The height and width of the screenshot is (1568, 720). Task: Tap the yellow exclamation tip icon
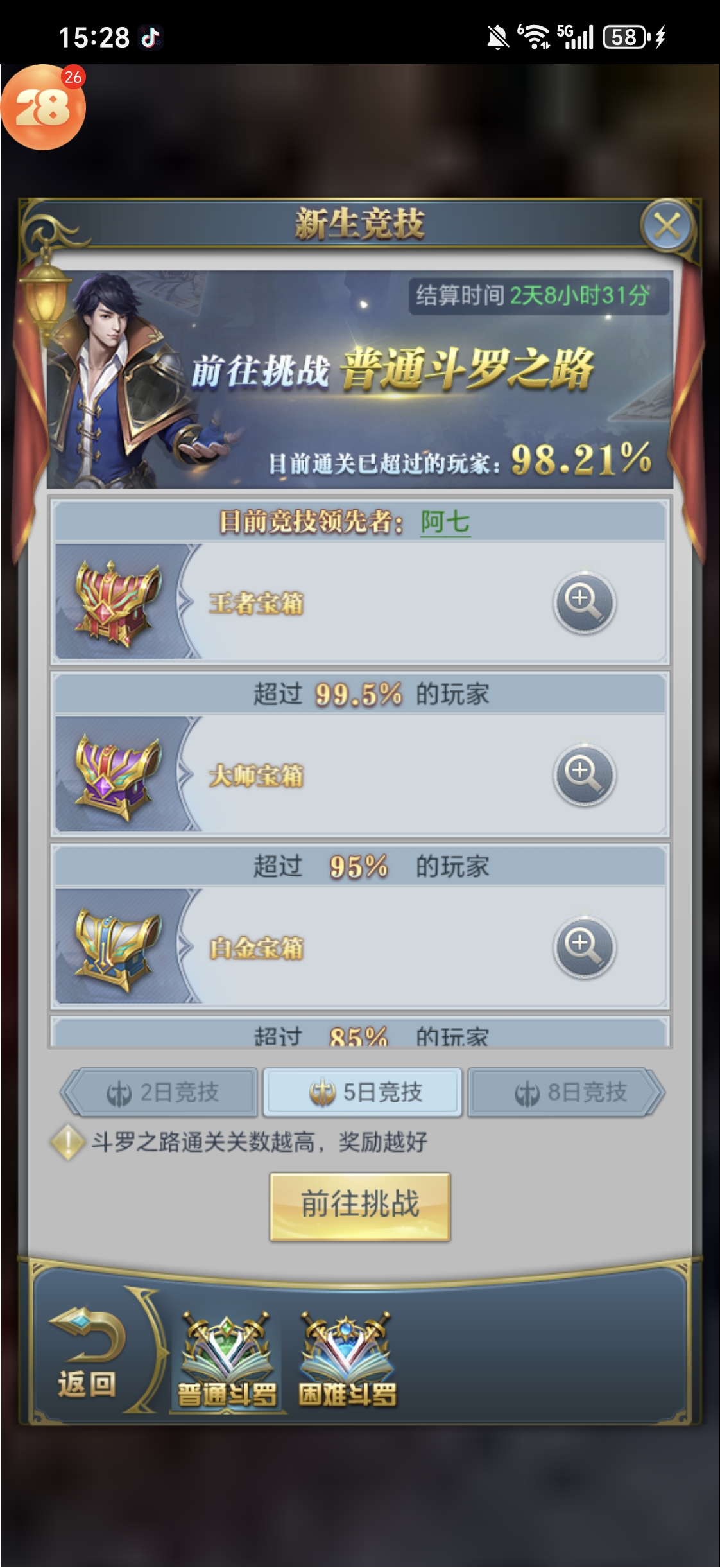click(x=68, y=1143)
